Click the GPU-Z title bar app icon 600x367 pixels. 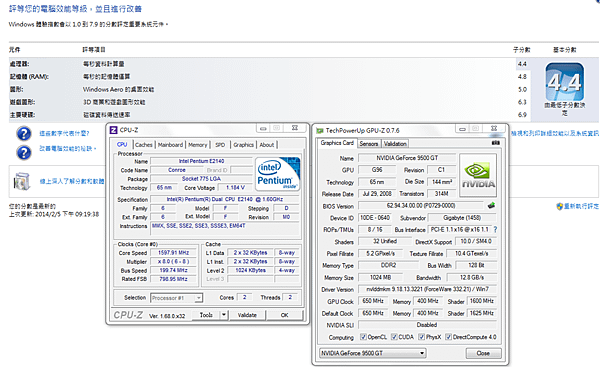coord(320,130)
